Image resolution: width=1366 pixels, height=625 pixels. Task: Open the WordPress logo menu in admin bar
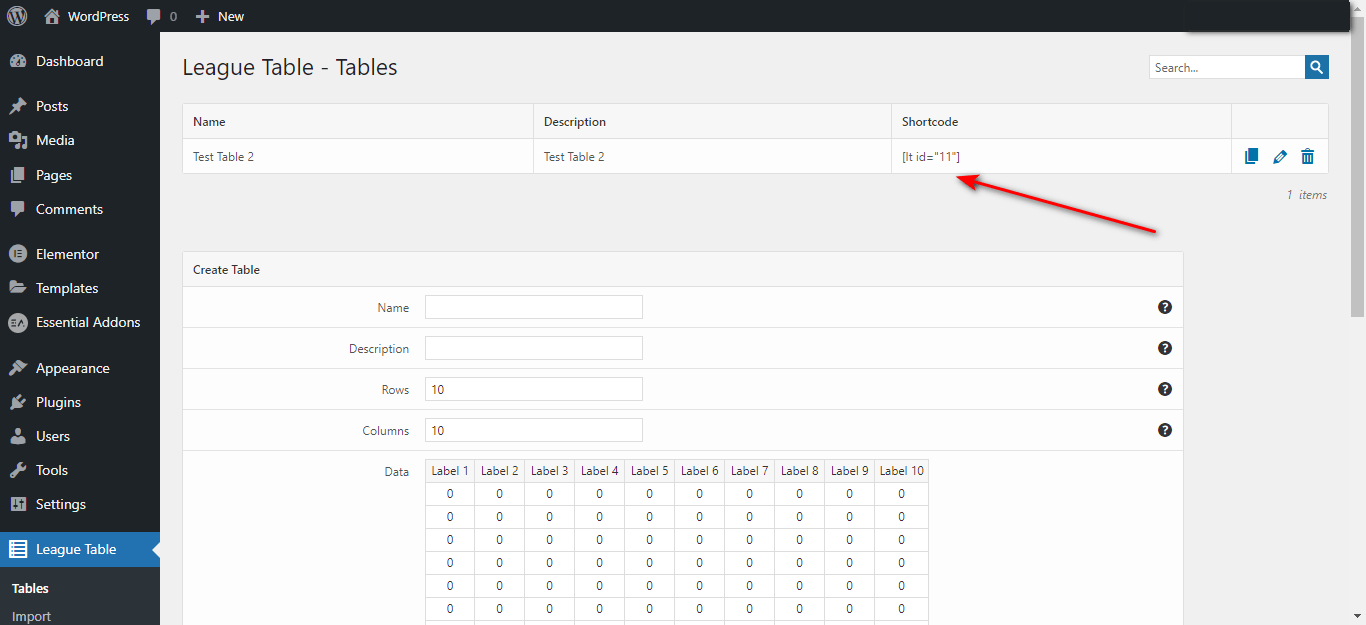pos(16,15)
